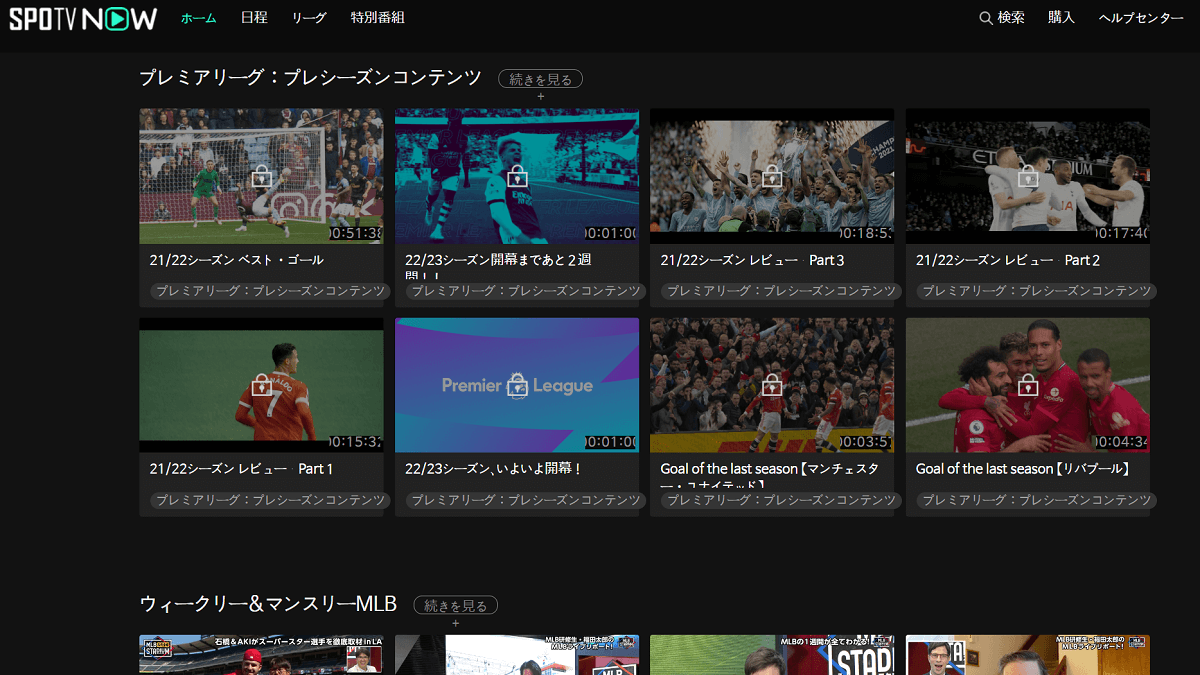Image resolution: width=1200 pixels, height=675 pixels.
Task: Open the 日程 schedule menu
Action: click(254, 18)
